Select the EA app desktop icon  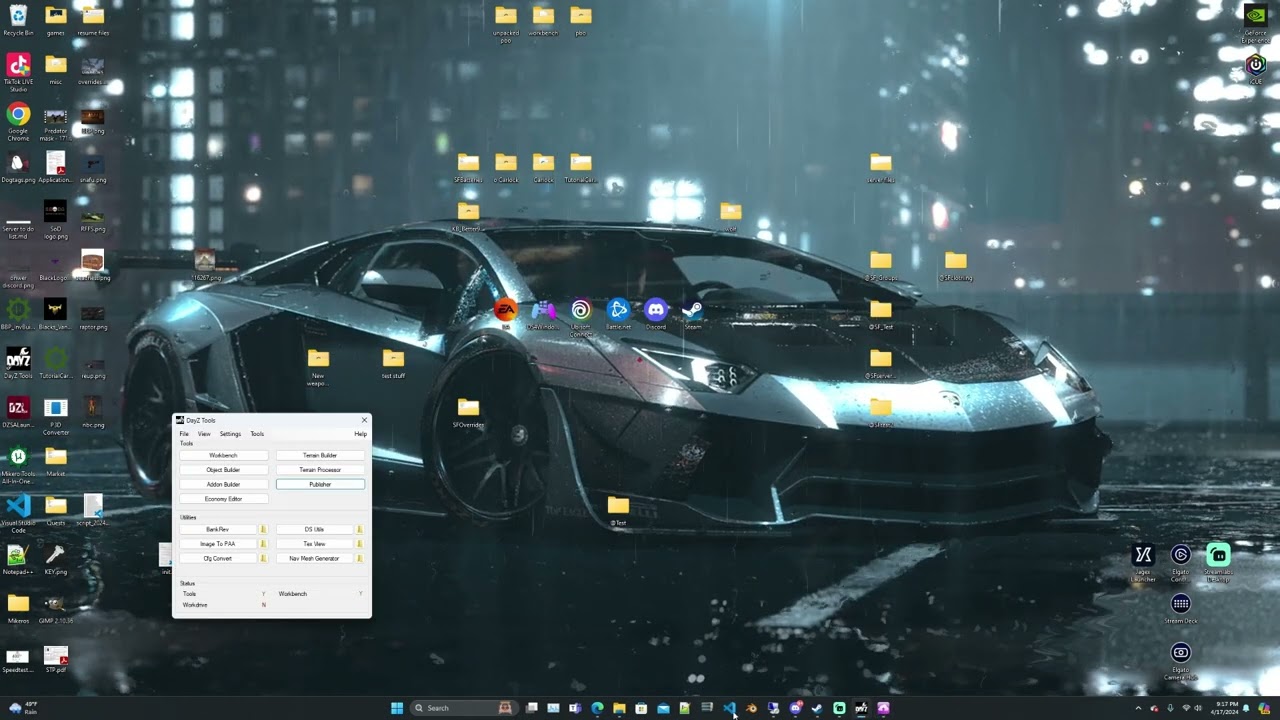tap(506, 315)
